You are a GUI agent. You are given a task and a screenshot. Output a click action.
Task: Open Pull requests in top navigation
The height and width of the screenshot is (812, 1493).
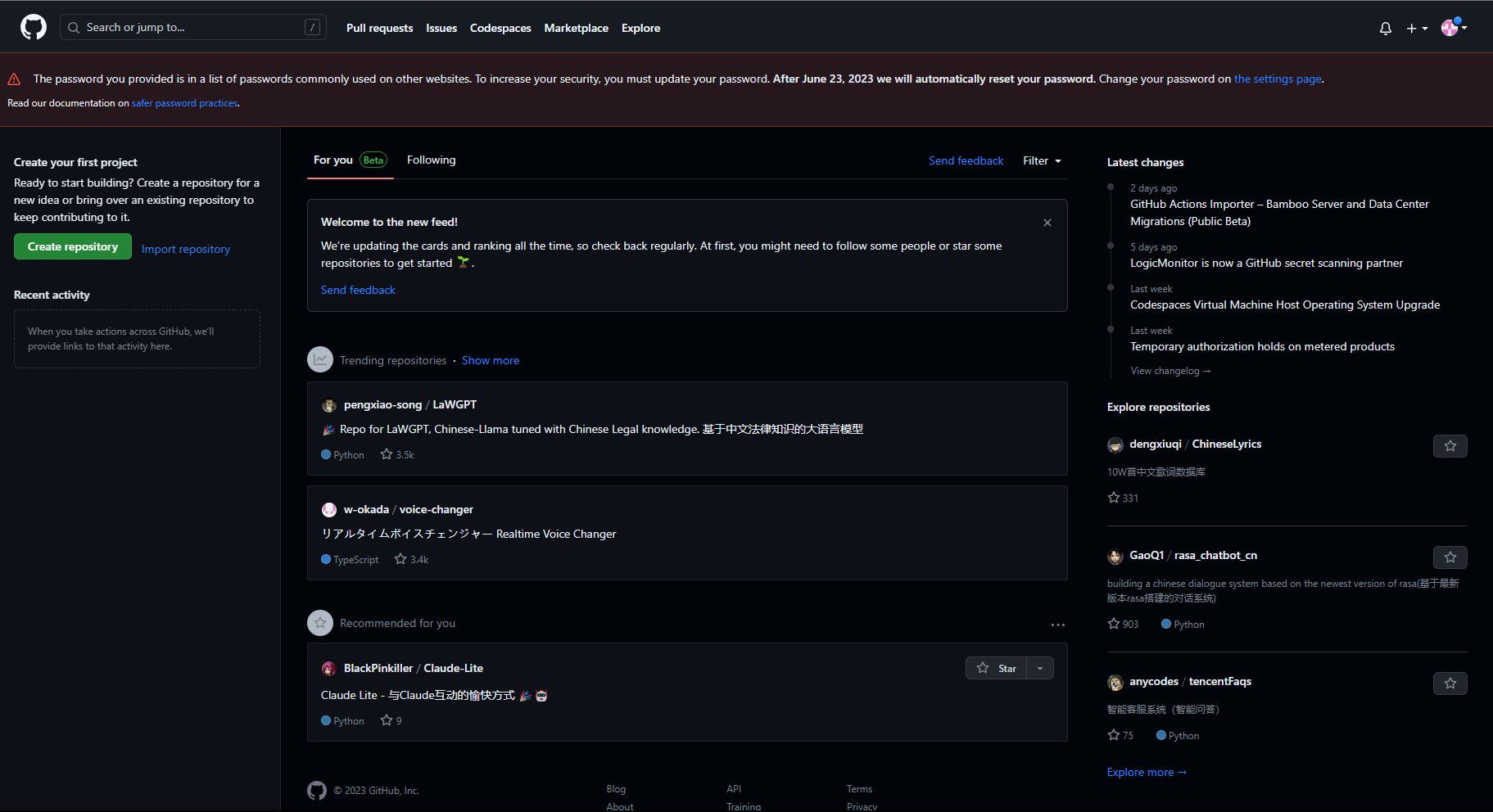tap(379, 28)
